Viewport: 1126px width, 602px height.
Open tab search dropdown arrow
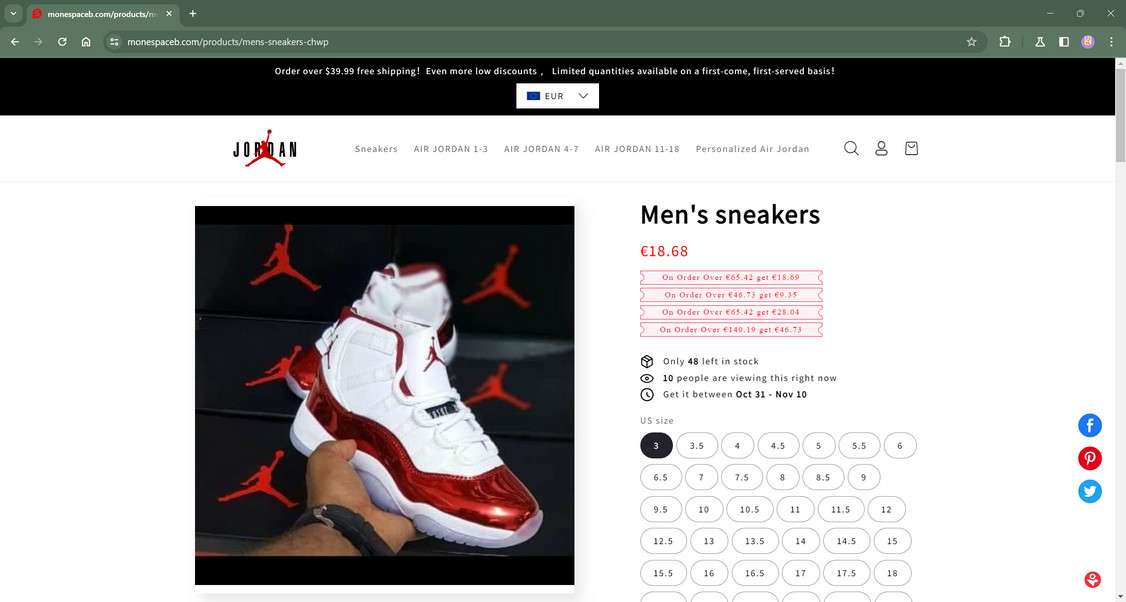coord(13,14)
